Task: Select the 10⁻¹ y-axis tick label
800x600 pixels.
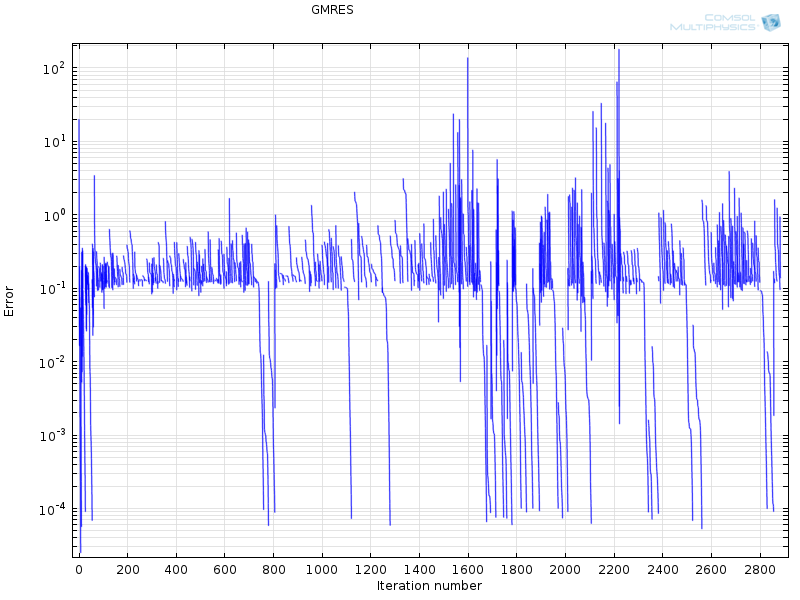Action: [51, 288]
